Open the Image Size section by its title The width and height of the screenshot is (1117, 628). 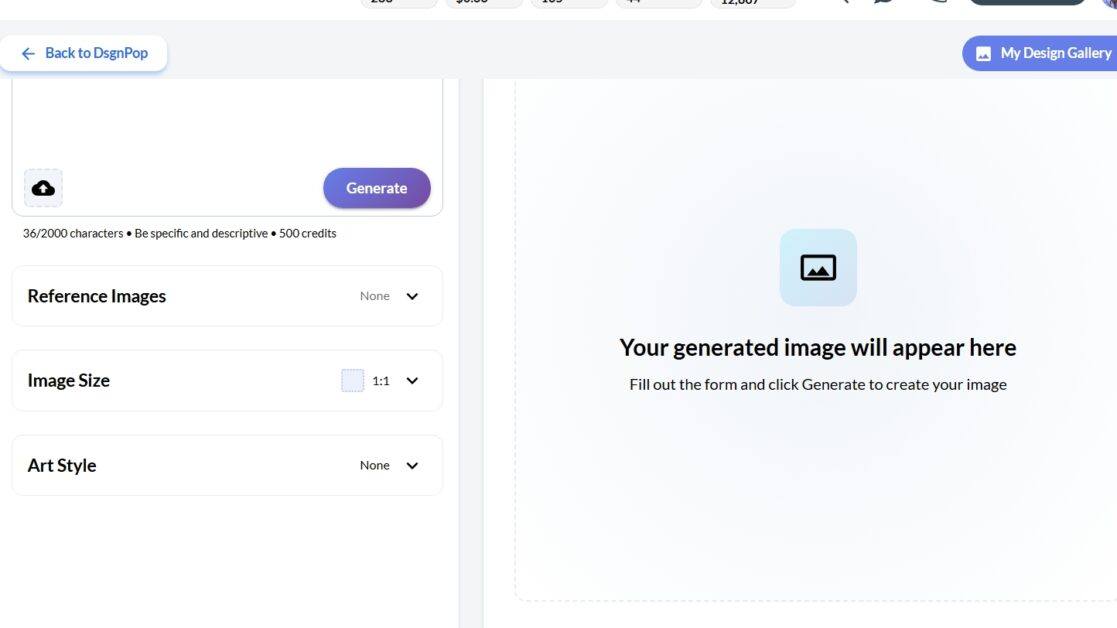tap(69, 381)
